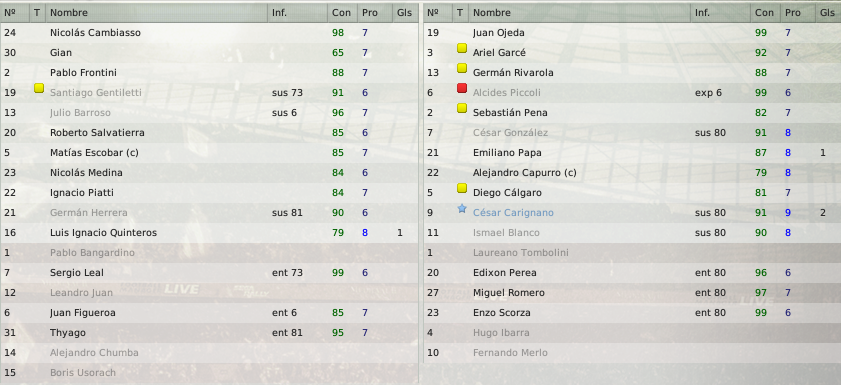Click Germán Rivarola's yellow card icon

pyautogui.click(x=462, y=68)
